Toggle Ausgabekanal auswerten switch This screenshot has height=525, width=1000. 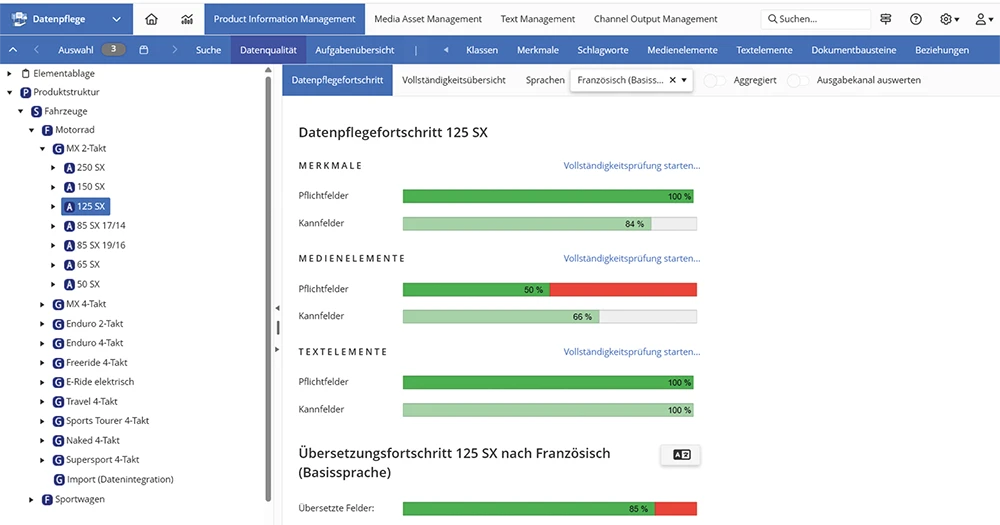click(798, 80)
